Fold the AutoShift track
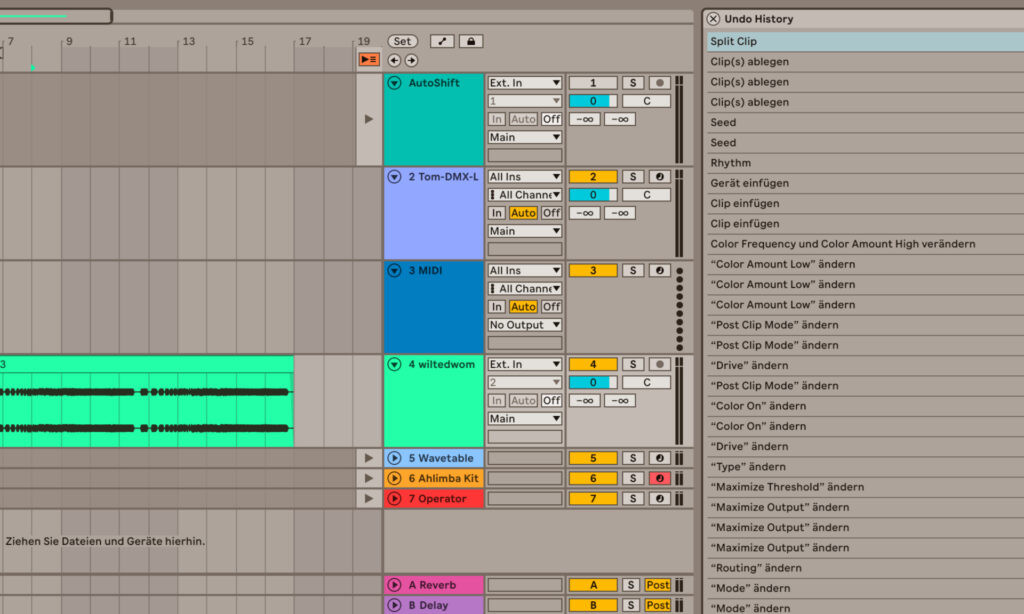Screen dimensions: 1024x614 pyautogui.click(x=394, y=83)
